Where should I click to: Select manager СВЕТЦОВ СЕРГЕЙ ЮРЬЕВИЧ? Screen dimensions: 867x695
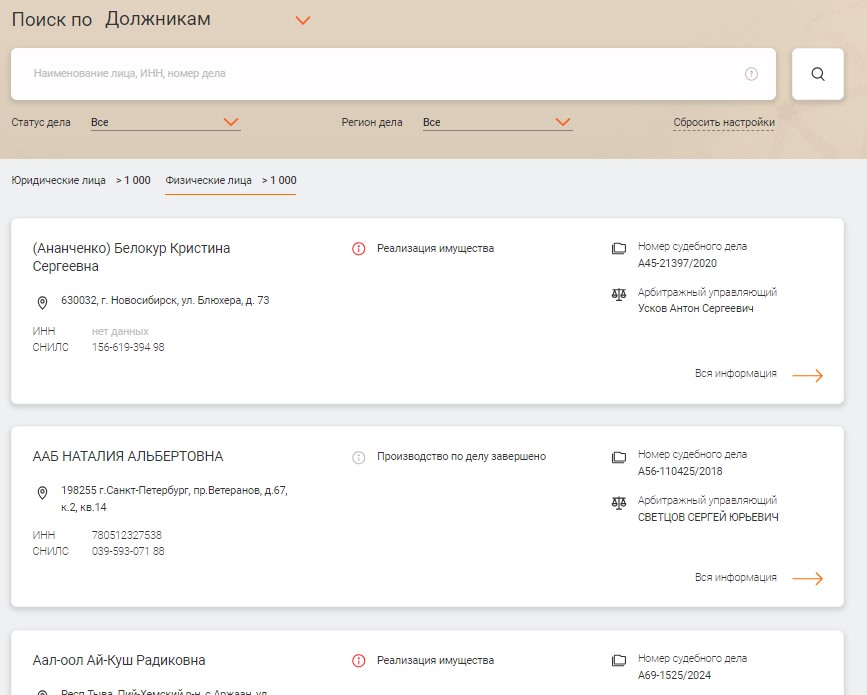(708, 517)
